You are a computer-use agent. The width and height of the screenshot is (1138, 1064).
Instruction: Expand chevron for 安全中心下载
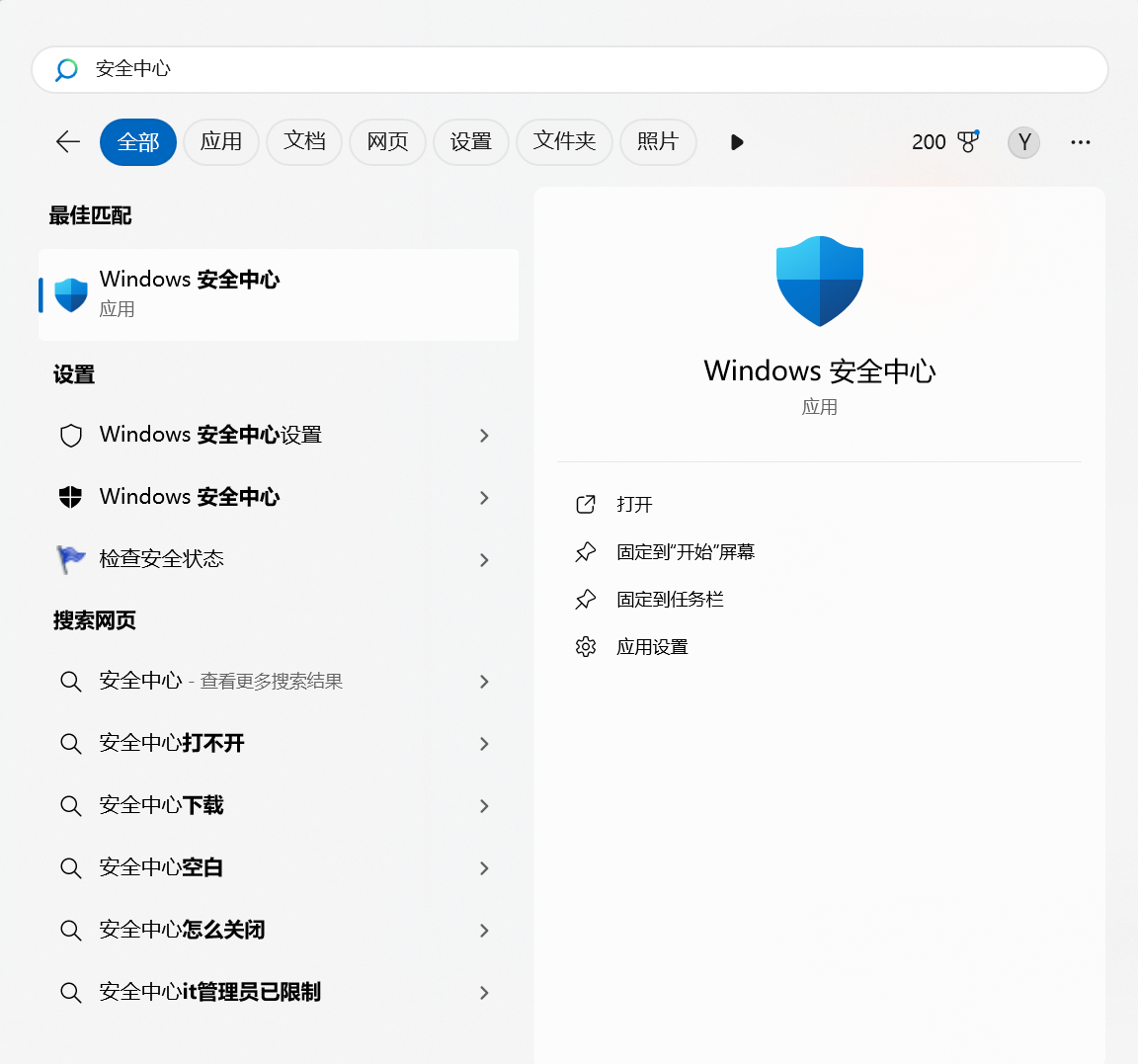pos(484,806)
